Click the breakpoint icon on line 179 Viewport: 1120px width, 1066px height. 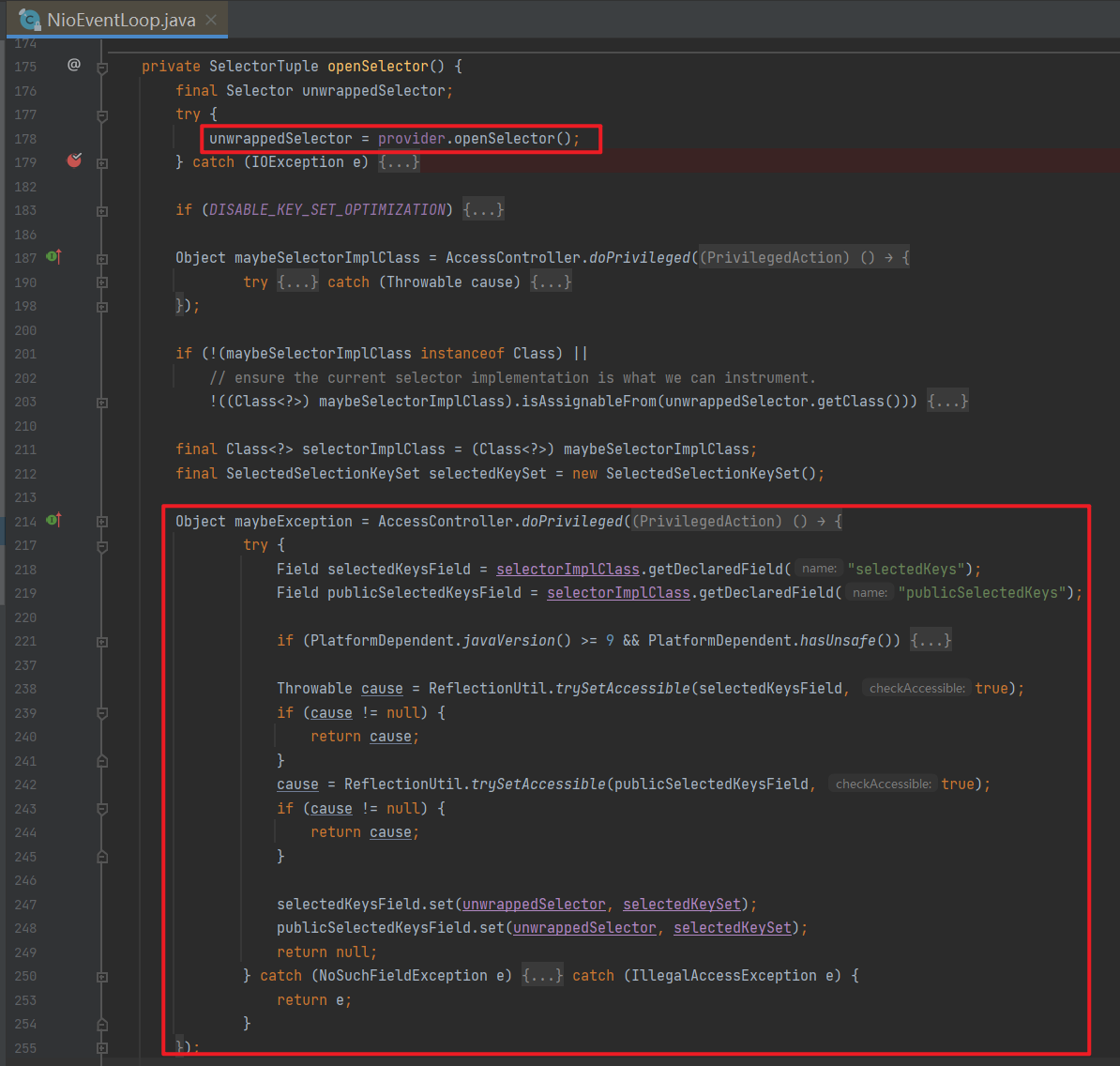point(74,160)
